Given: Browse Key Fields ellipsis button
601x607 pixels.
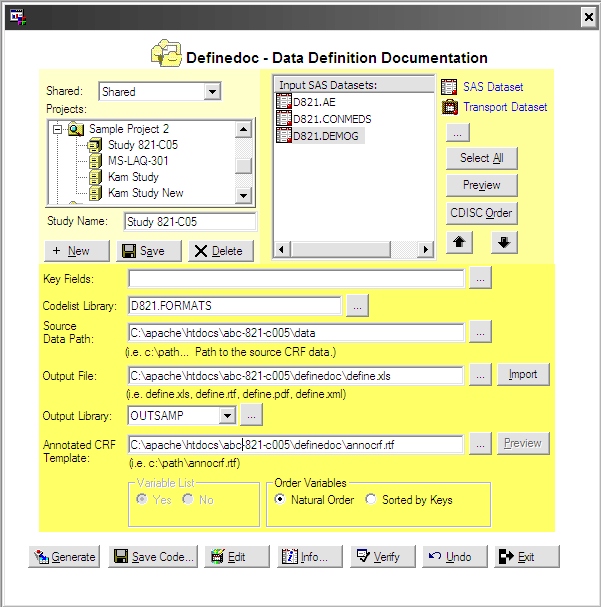Looking at the screenshot, I should tap(480, 278).
